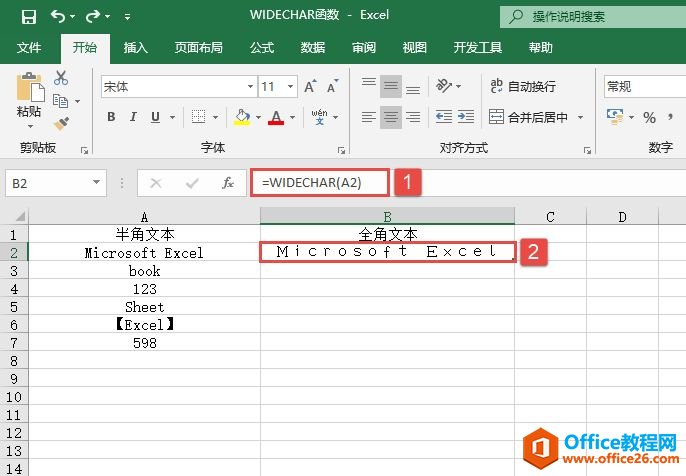
Task: Set top vertical alignment
Action: [x=368, y=84]
